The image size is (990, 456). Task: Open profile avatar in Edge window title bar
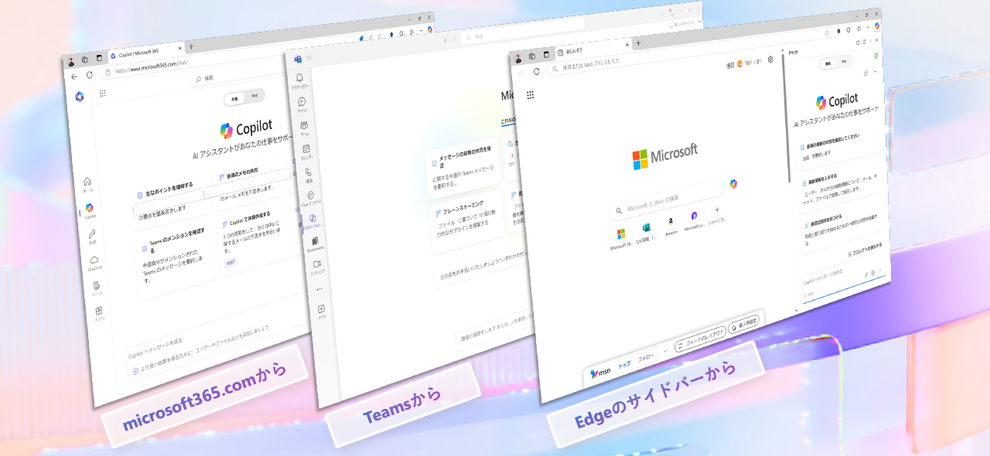(517, 59)
